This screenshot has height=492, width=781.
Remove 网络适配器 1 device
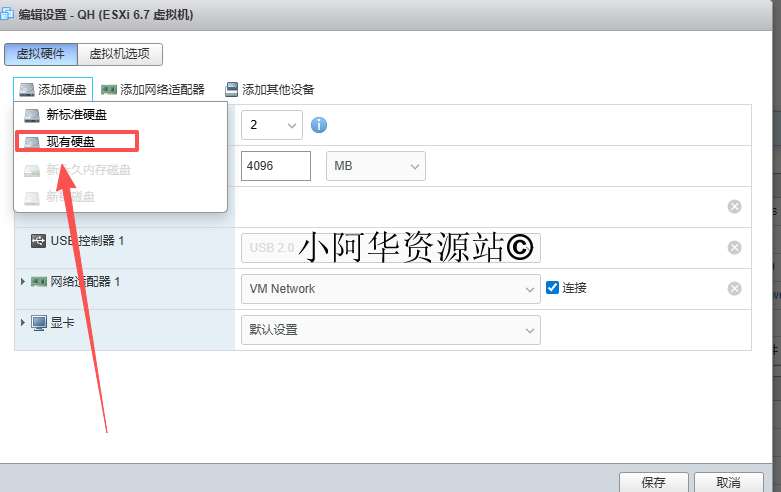click(x=734, y=288)
